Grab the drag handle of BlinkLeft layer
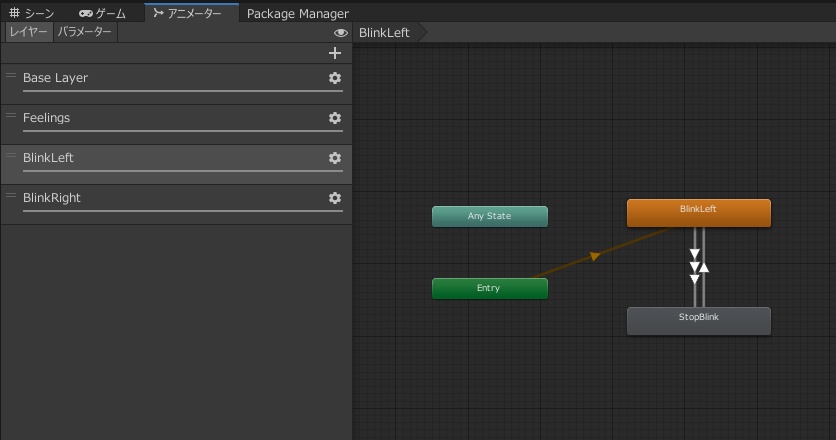 11,155
